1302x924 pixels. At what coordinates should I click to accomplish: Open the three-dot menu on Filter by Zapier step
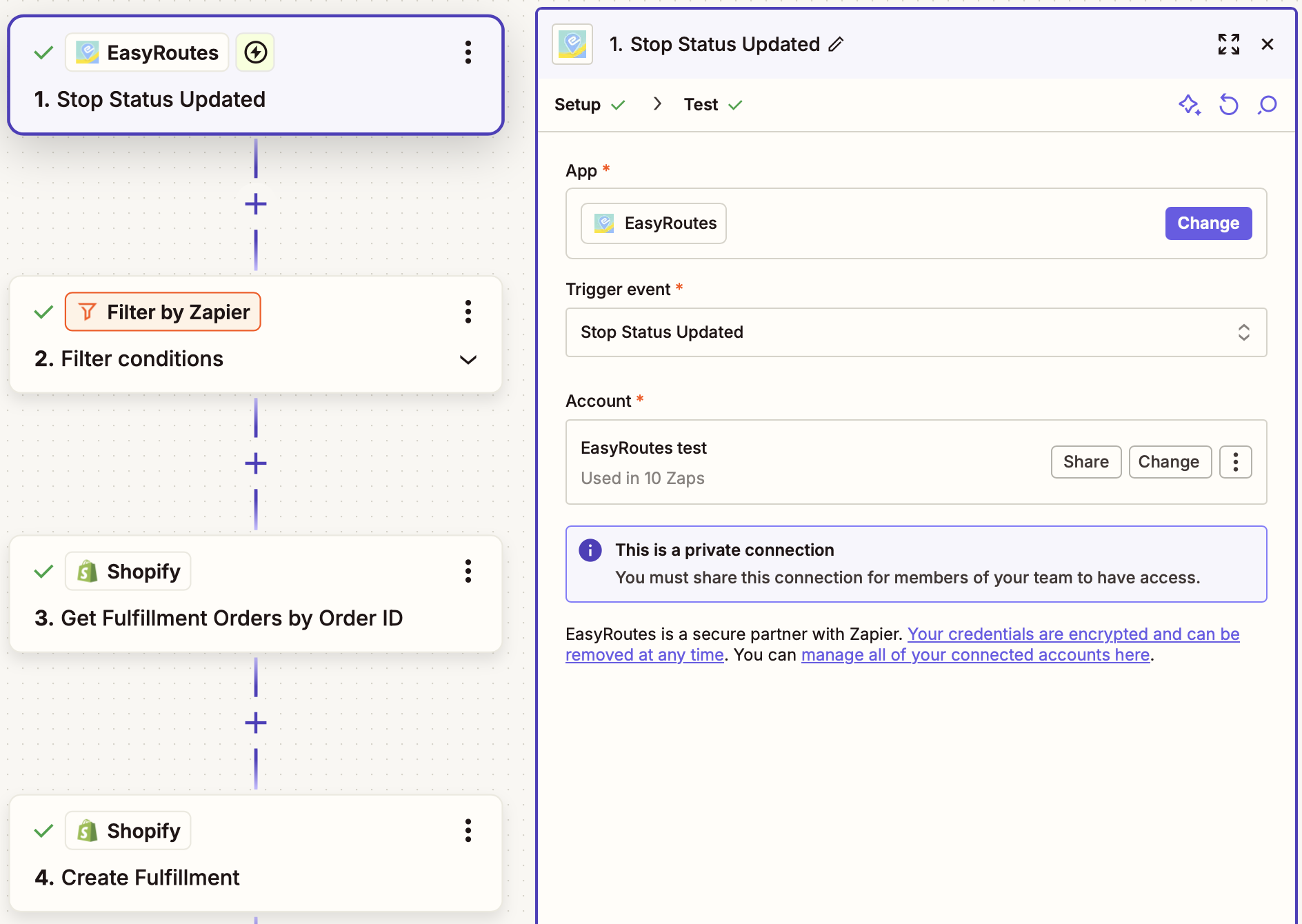[468, 312]
